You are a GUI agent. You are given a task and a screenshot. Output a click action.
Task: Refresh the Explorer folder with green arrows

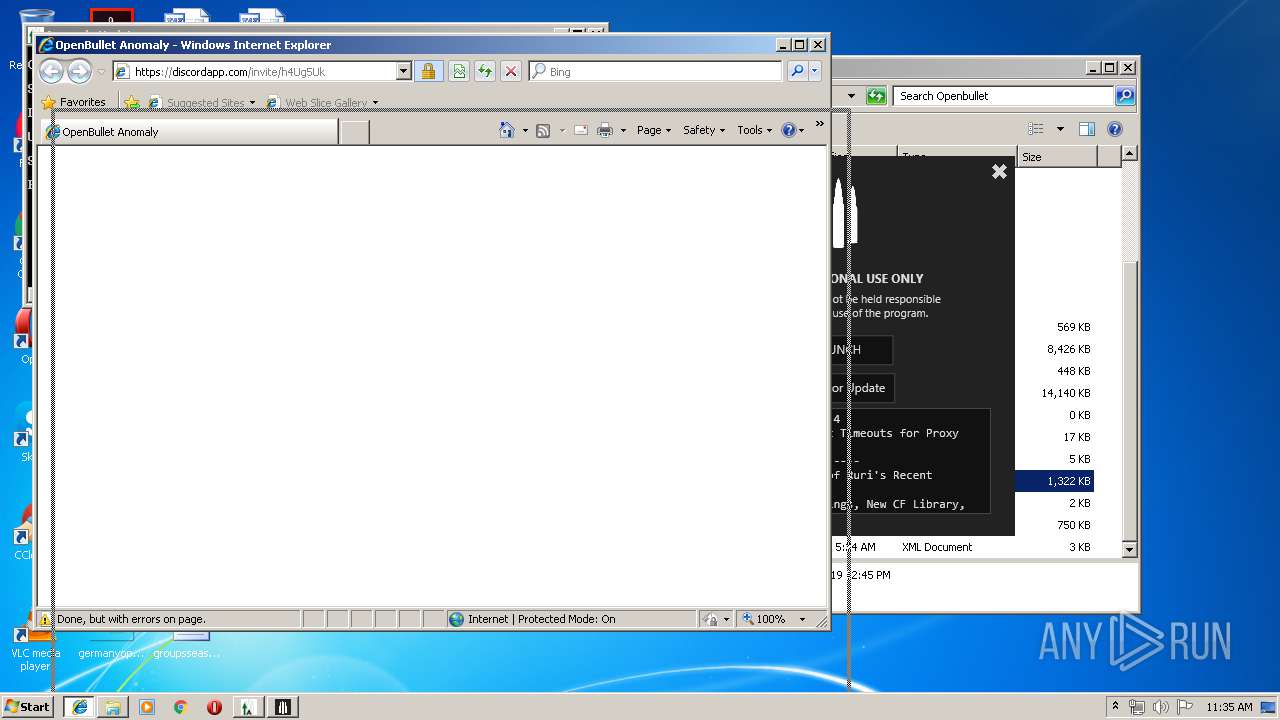876,96
